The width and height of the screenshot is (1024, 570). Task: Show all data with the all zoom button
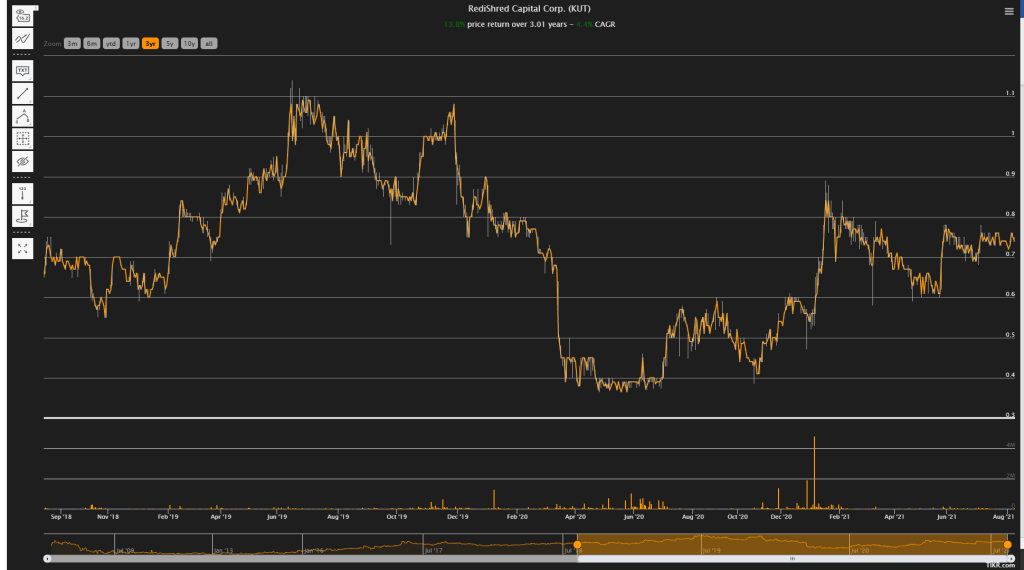tap(209, 44)
